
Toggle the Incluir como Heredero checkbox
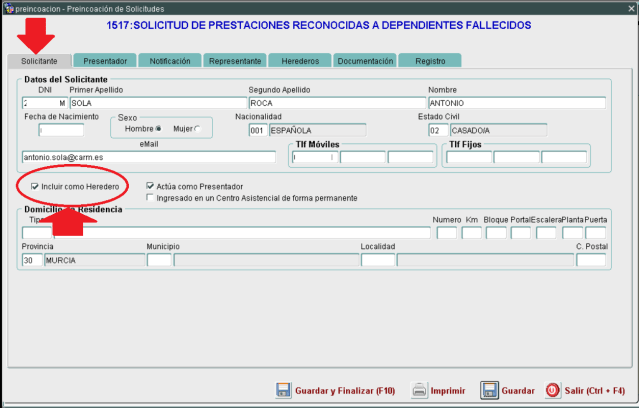tap(35, 186)
